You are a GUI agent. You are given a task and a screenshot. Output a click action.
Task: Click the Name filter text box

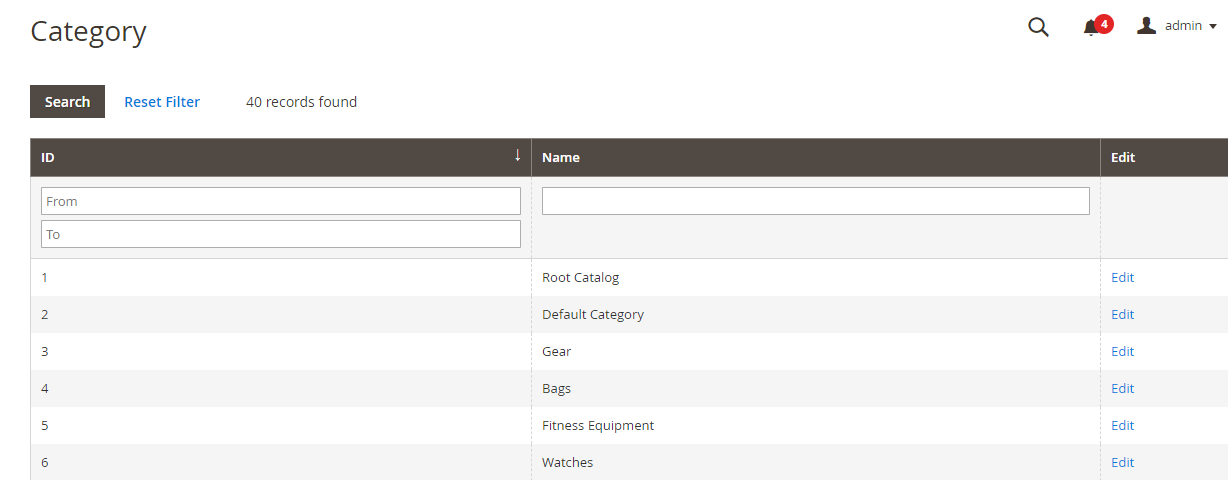tap(815, 201)
